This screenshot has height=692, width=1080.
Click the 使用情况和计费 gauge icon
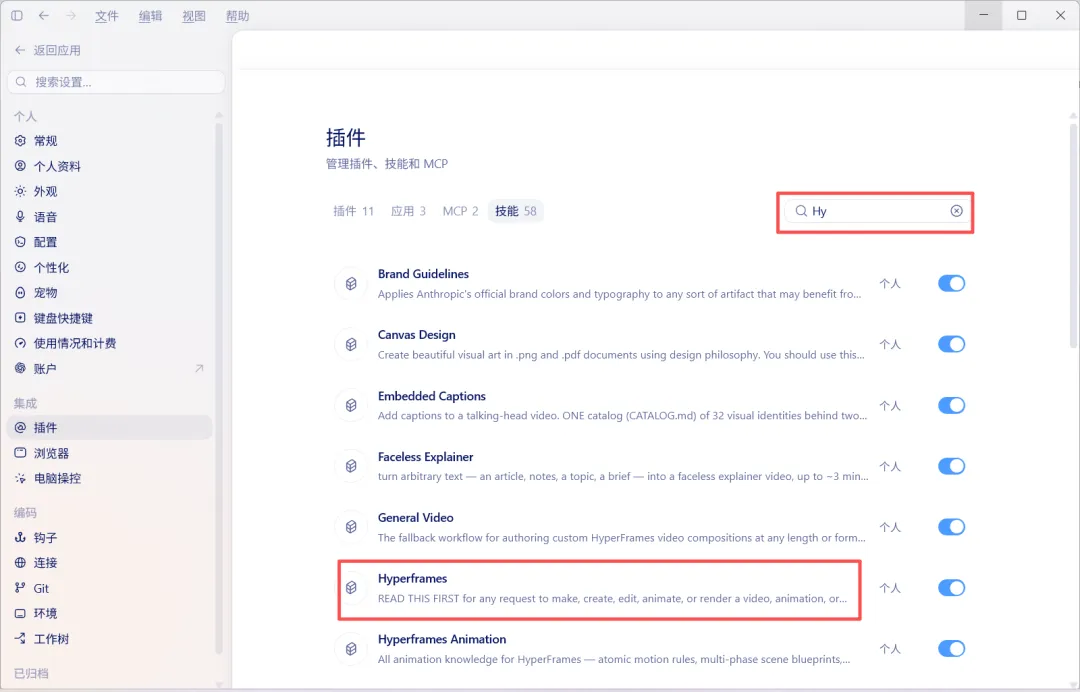20,343
